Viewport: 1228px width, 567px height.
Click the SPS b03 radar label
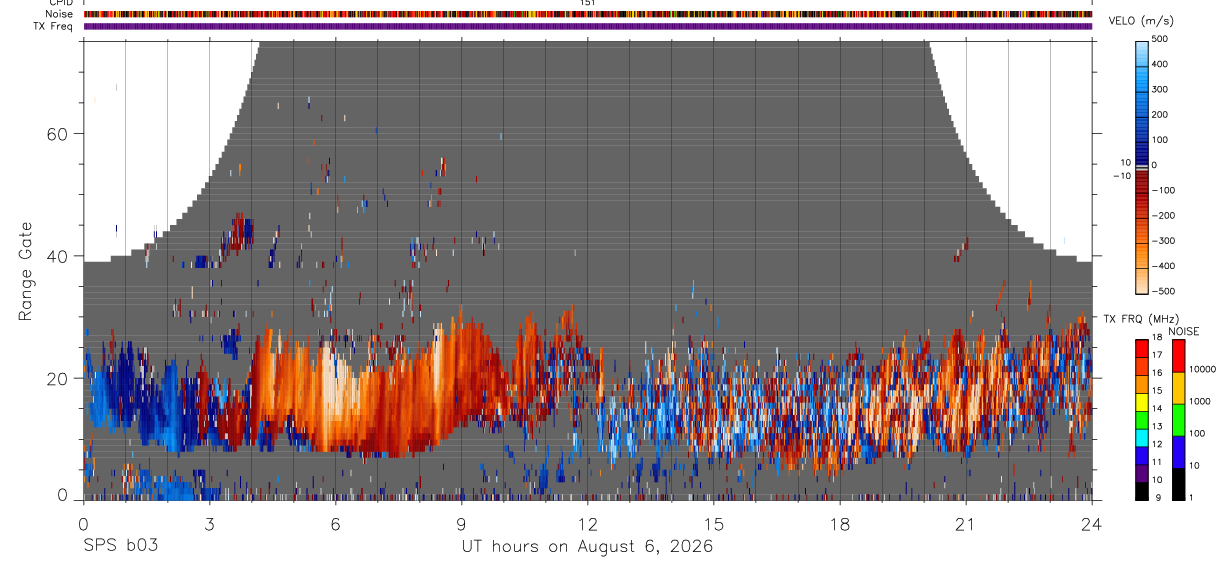[120, 547]
